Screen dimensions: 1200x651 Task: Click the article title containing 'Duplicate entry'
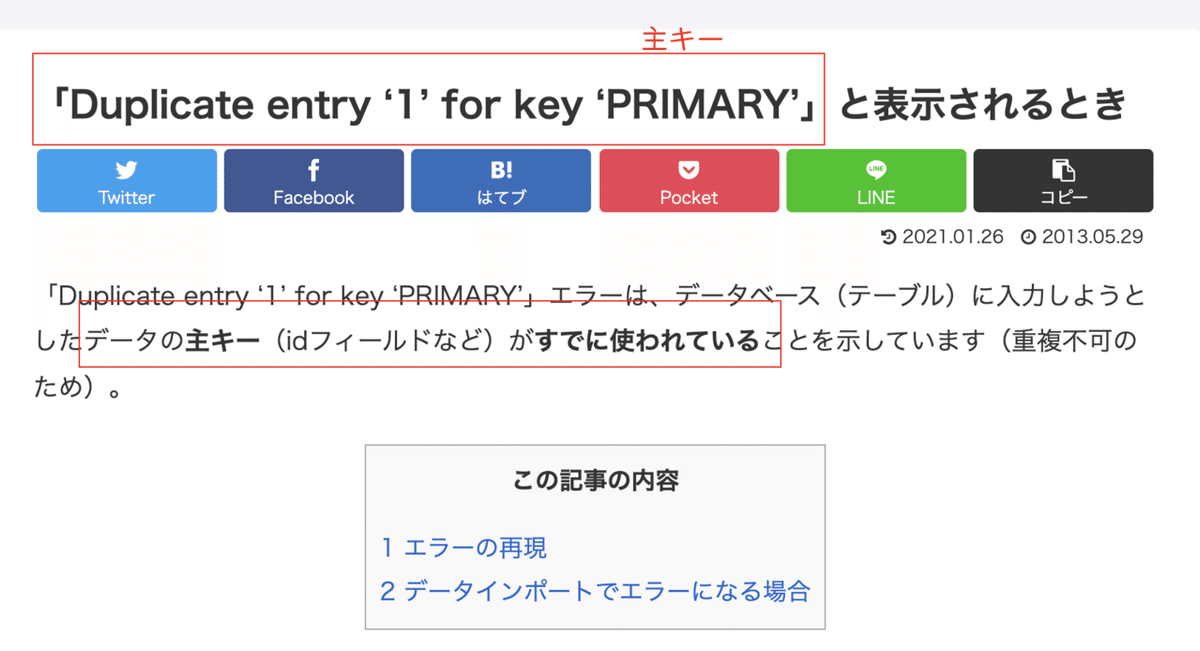click(x=428, y=103)
